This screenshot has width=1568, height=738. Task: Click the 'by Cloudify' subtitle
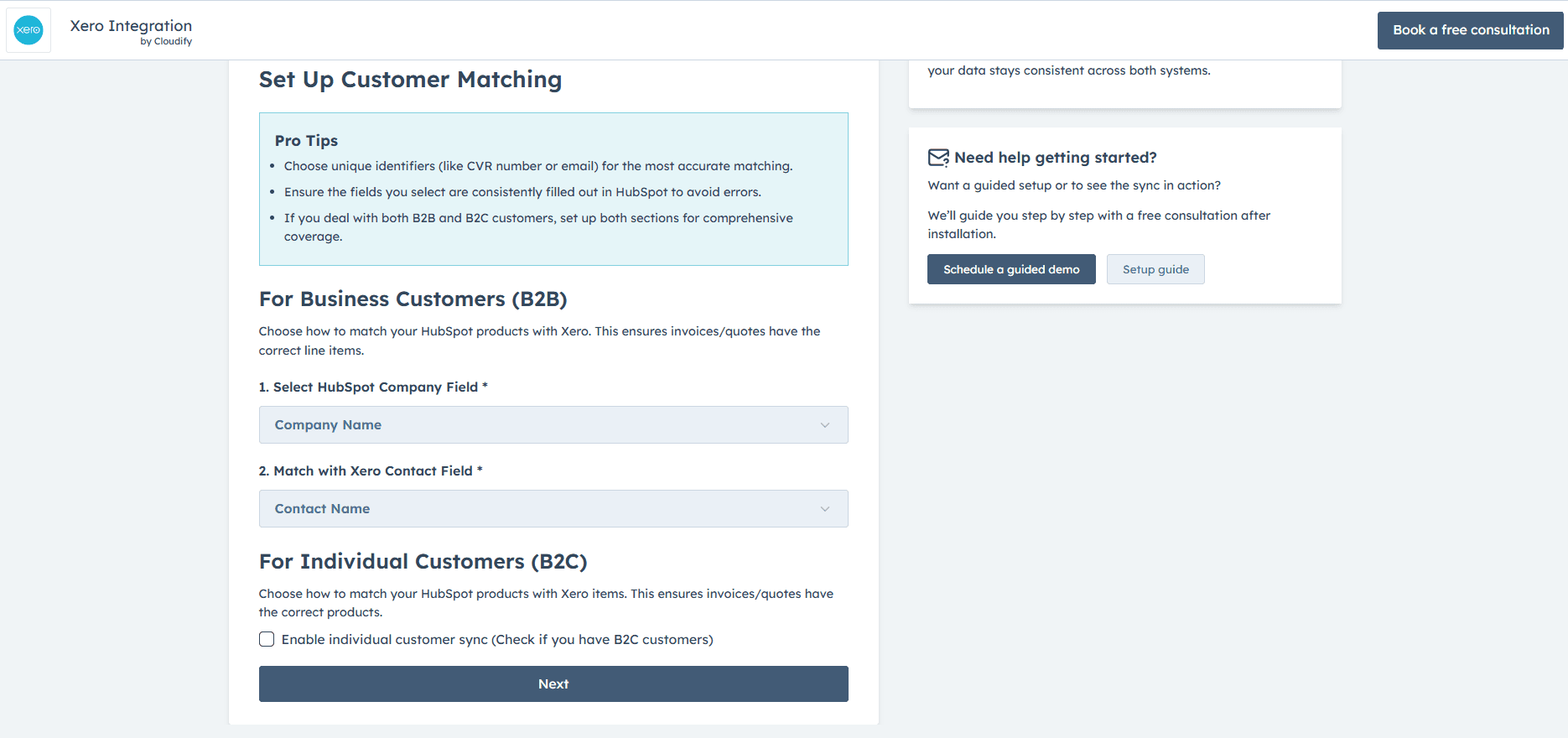pyautogui.click(x=166, y=42)
